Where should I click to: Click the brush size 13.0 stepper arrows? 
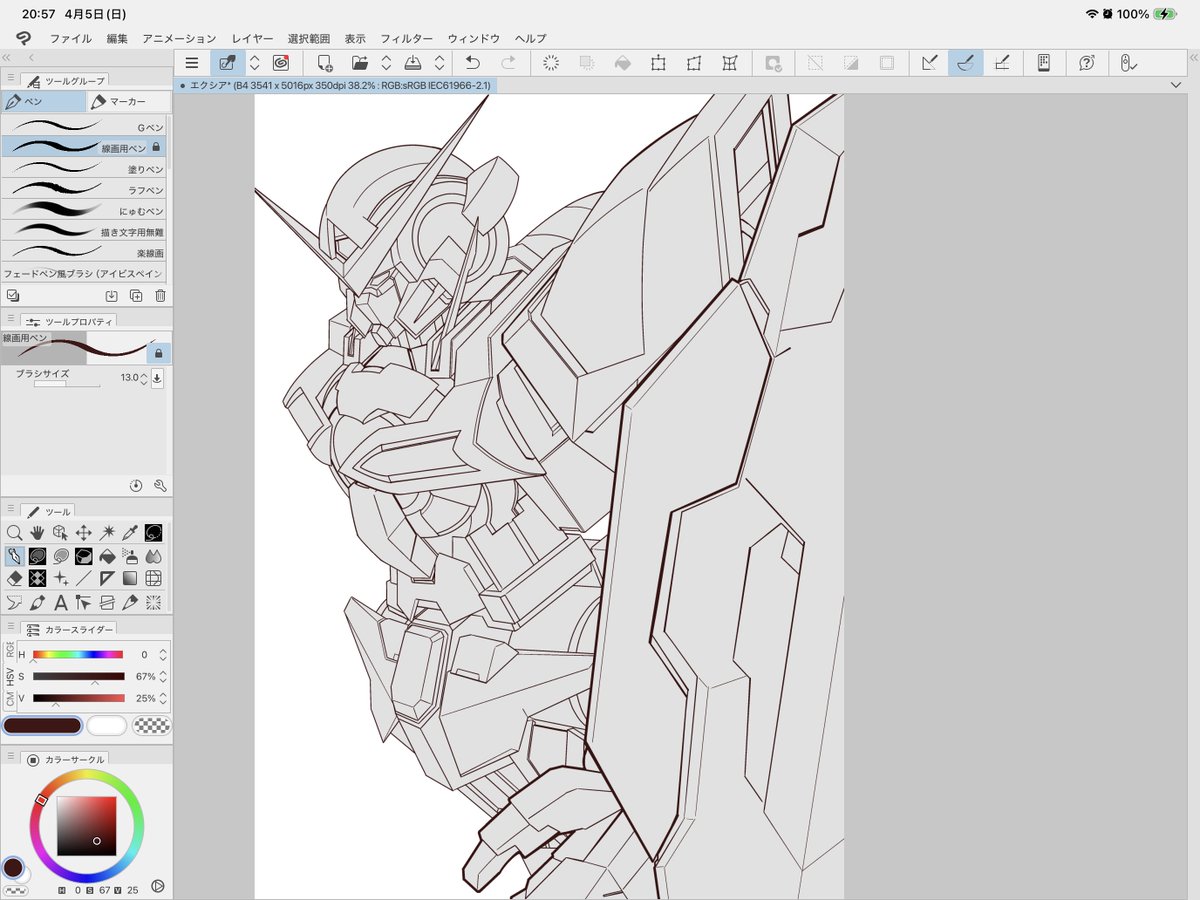click(144, 378)
